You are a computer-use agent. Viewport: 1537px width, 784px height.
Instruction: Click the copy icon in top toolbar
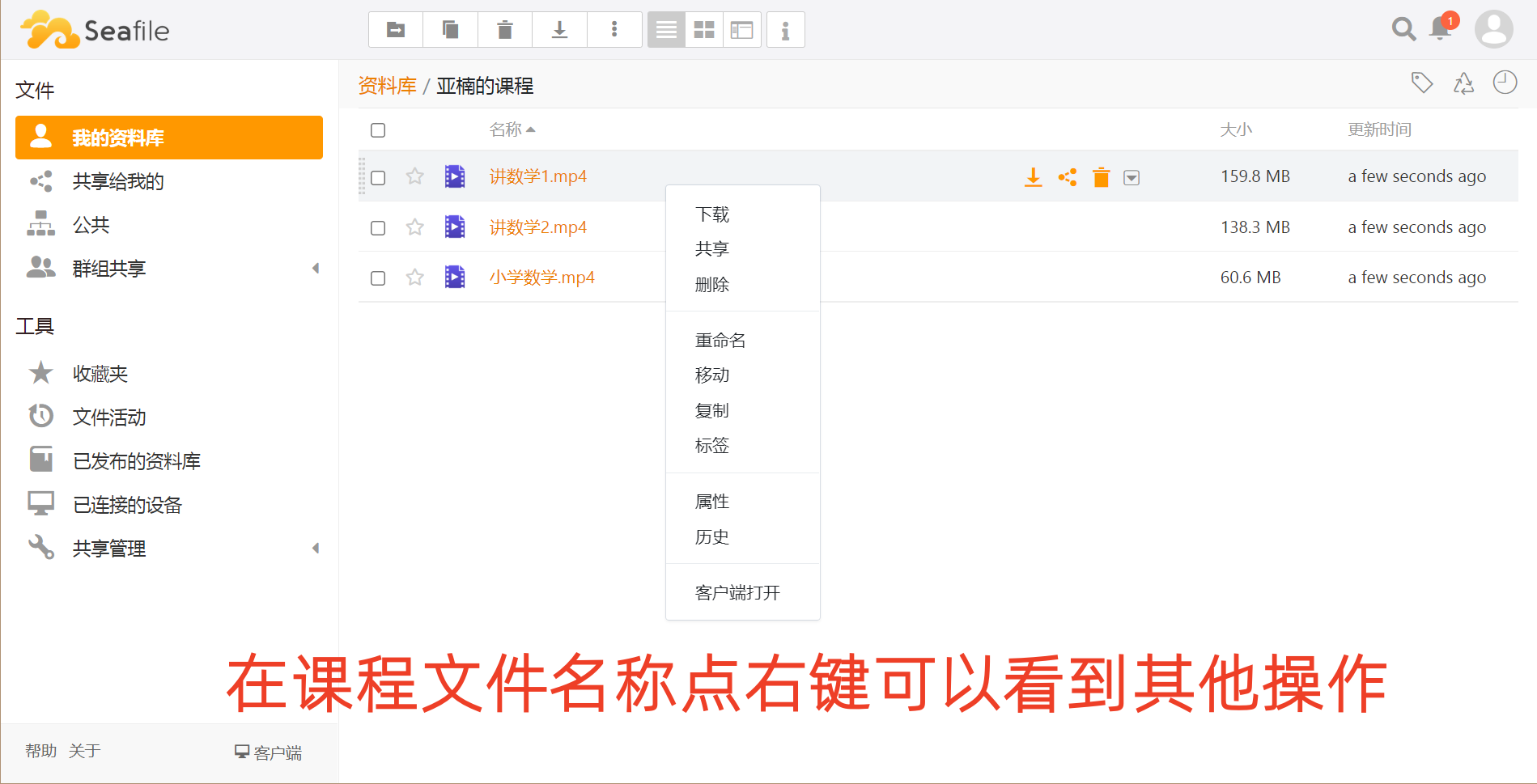450,30
